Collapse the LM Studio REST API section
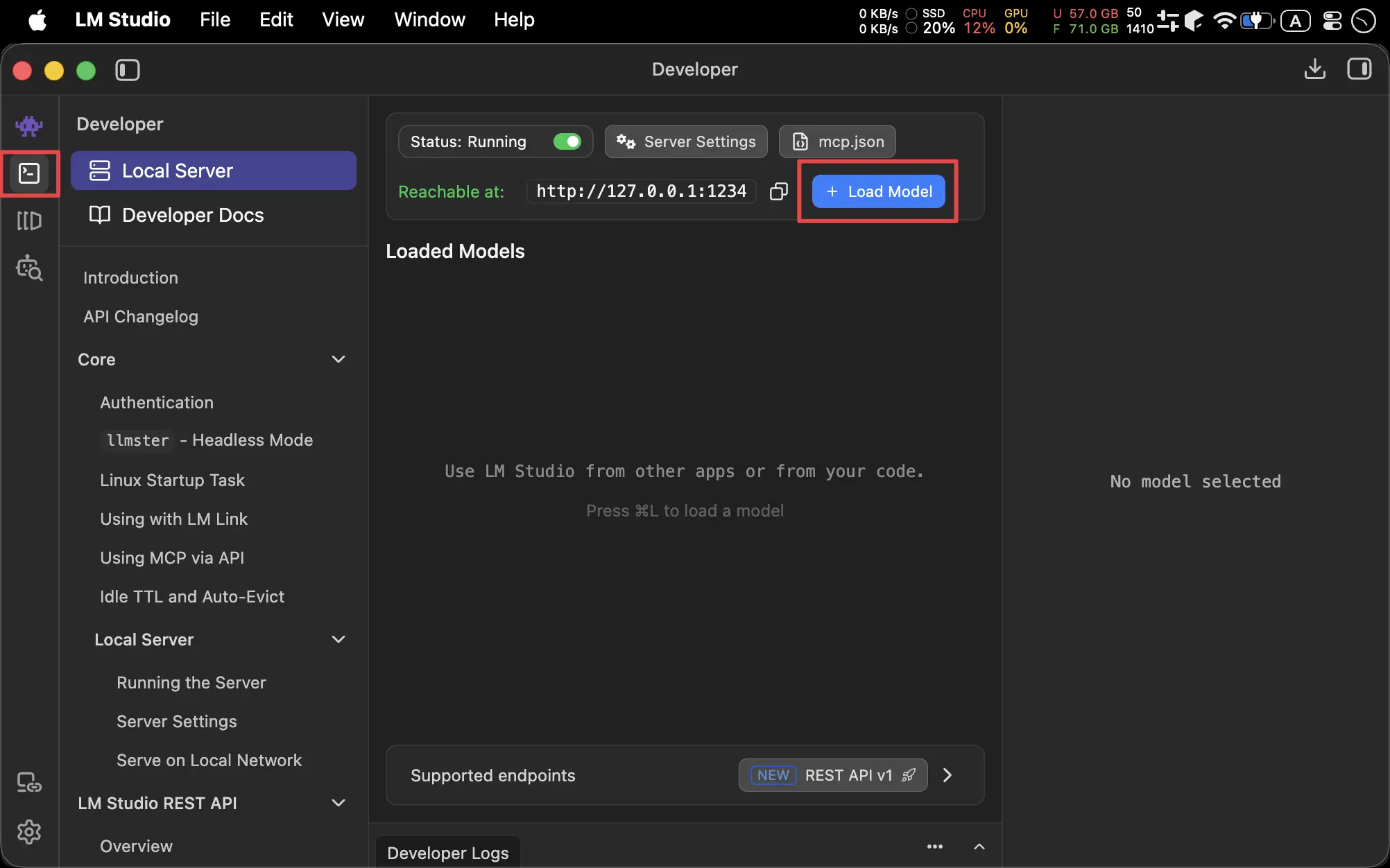Image resolution: width=1390 pixels, height=868 pixels. (x=338, y=803)
